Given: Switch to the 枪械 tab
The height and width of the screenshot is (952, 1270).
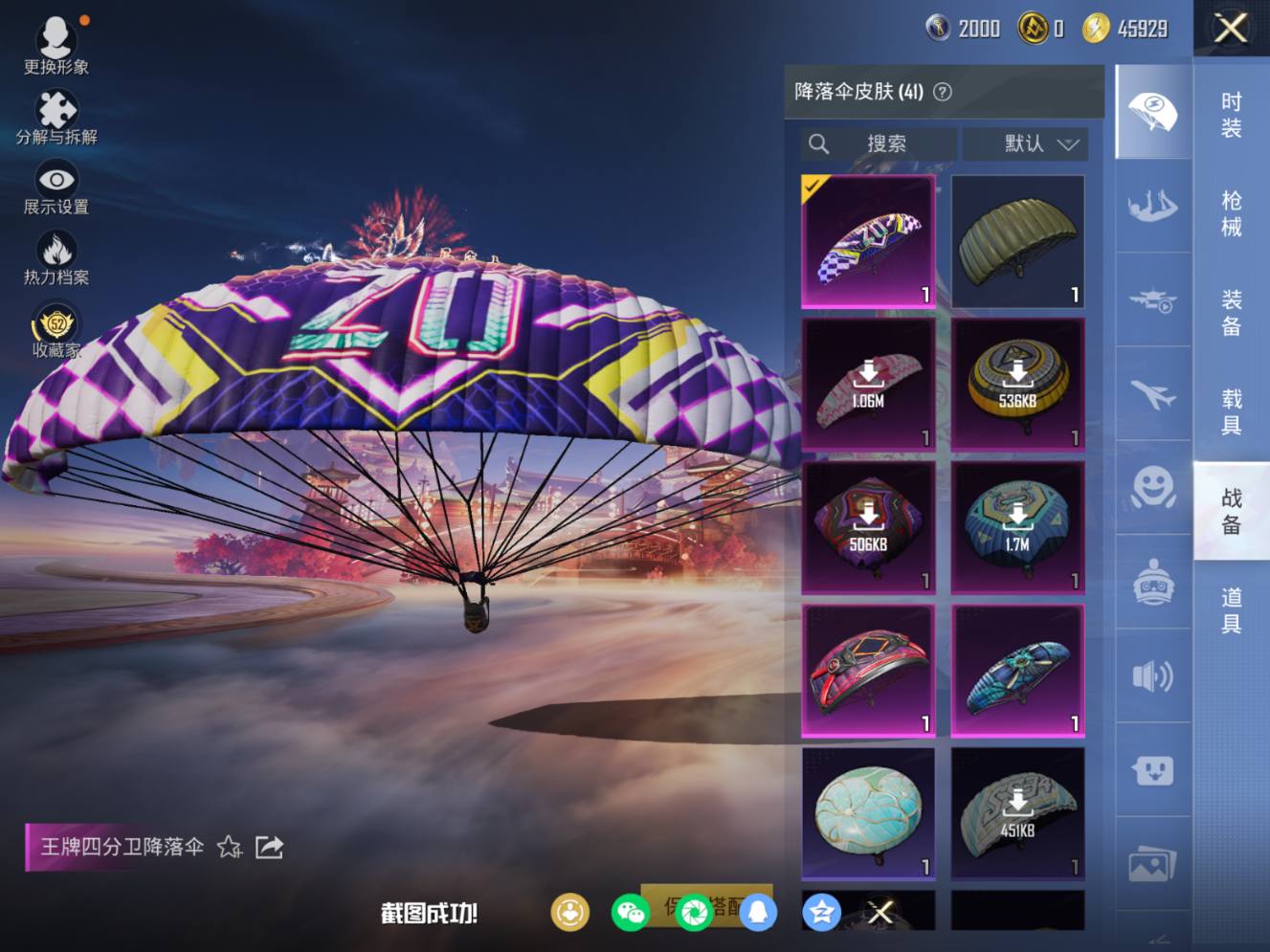Looking at the screenshot, I should [1232, 213].
